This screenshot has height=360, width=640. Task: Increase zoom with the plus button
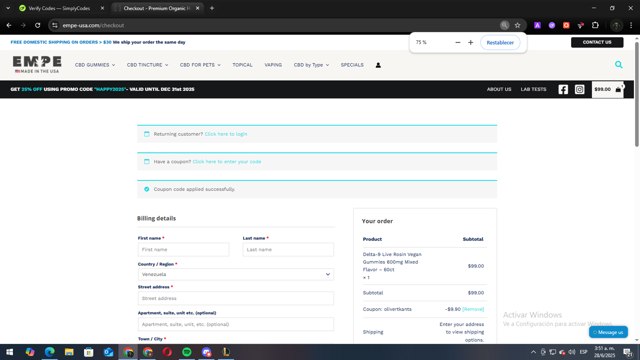coord(471,42)
